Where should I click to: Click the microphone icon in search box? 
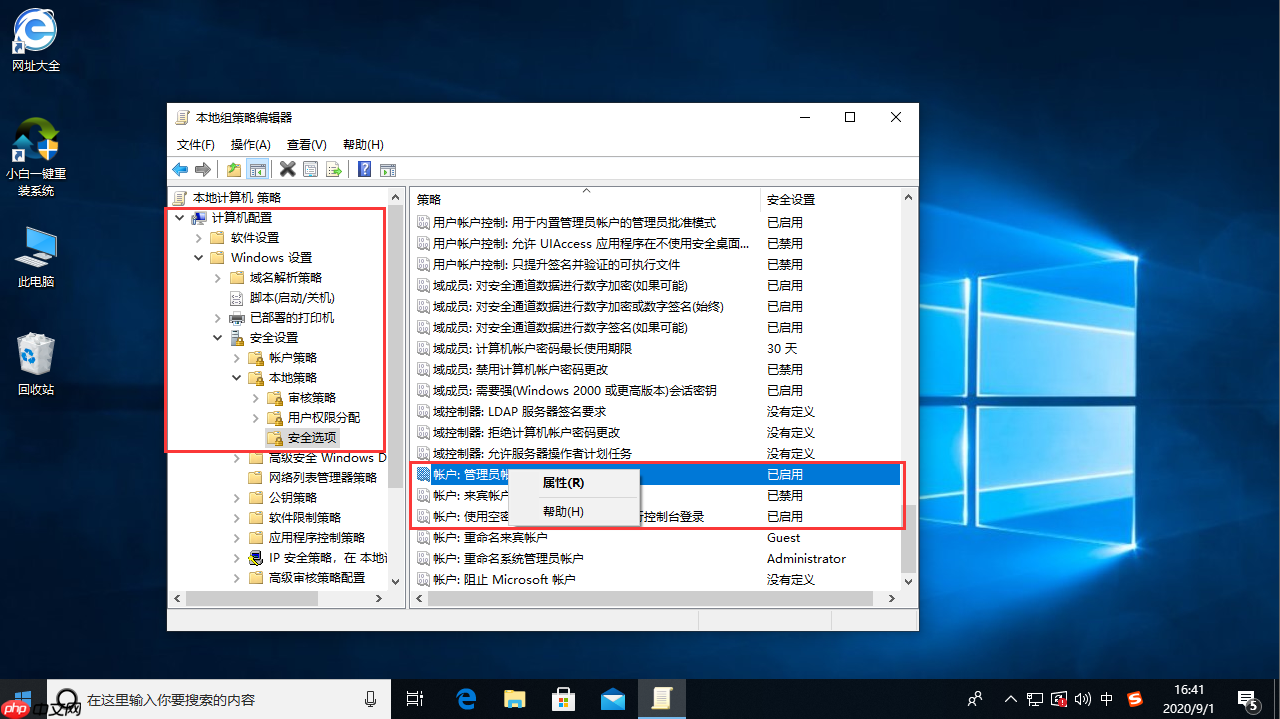click(371, 699)
